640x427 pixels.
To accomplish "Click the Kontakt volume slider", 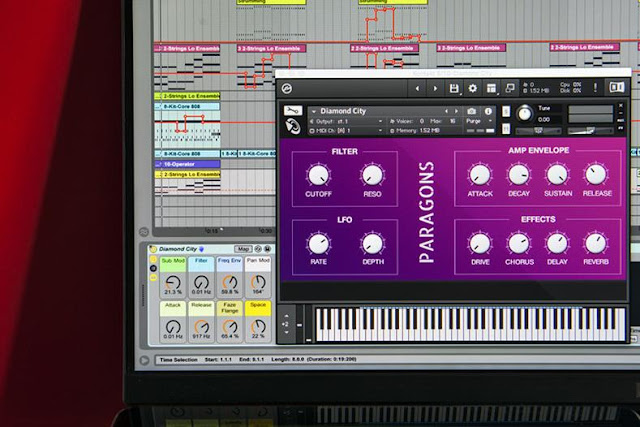I will (x=590, y=130).
